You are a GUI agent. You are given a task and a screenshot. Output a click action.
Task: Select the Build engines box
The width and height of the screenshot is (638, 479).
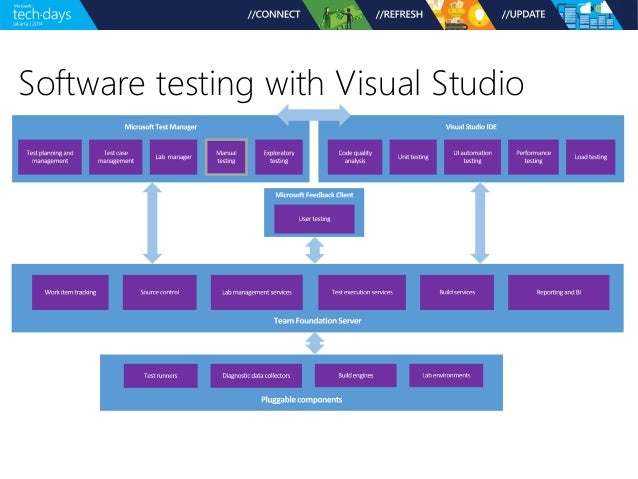(356, 376)
